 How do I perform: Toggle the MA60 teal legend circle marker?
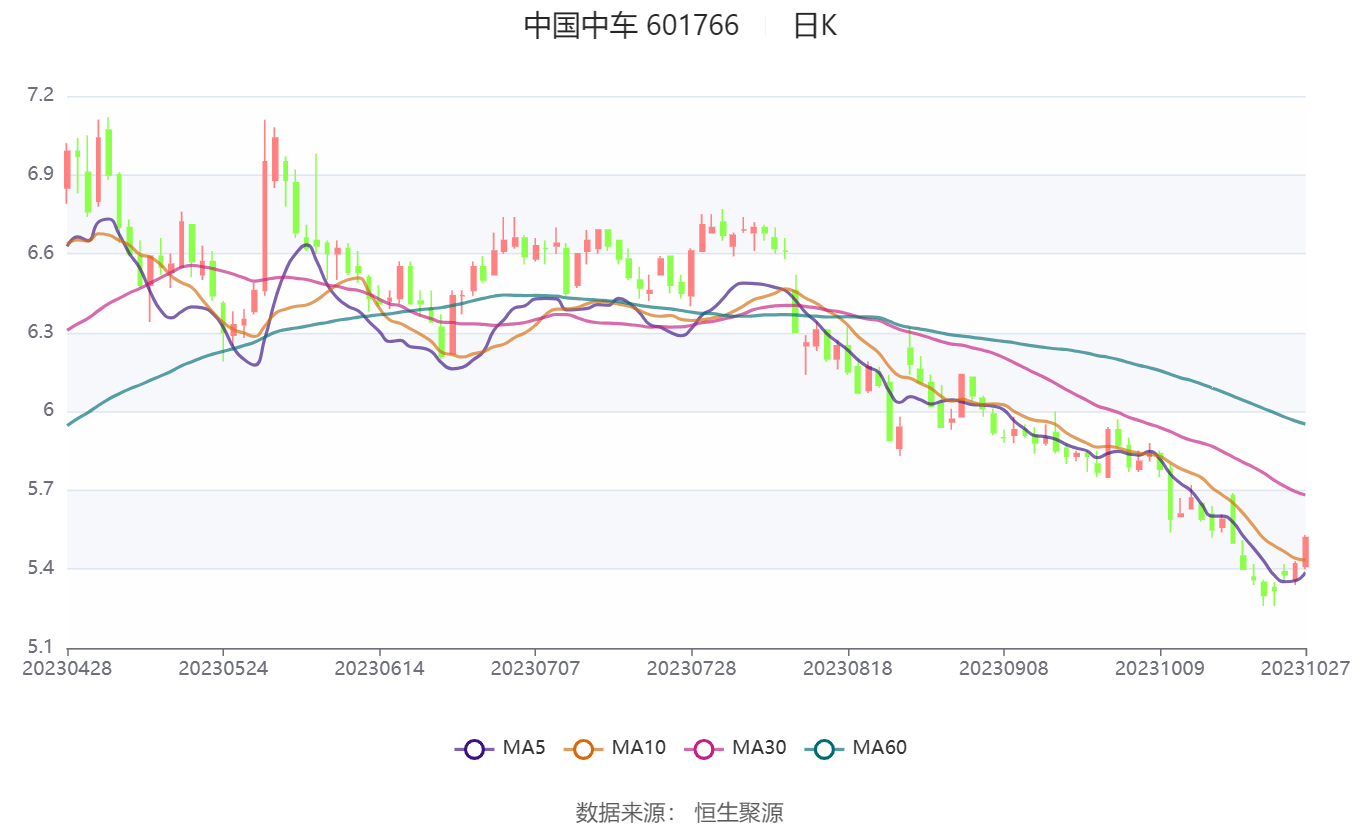click(x=824, y=748)
